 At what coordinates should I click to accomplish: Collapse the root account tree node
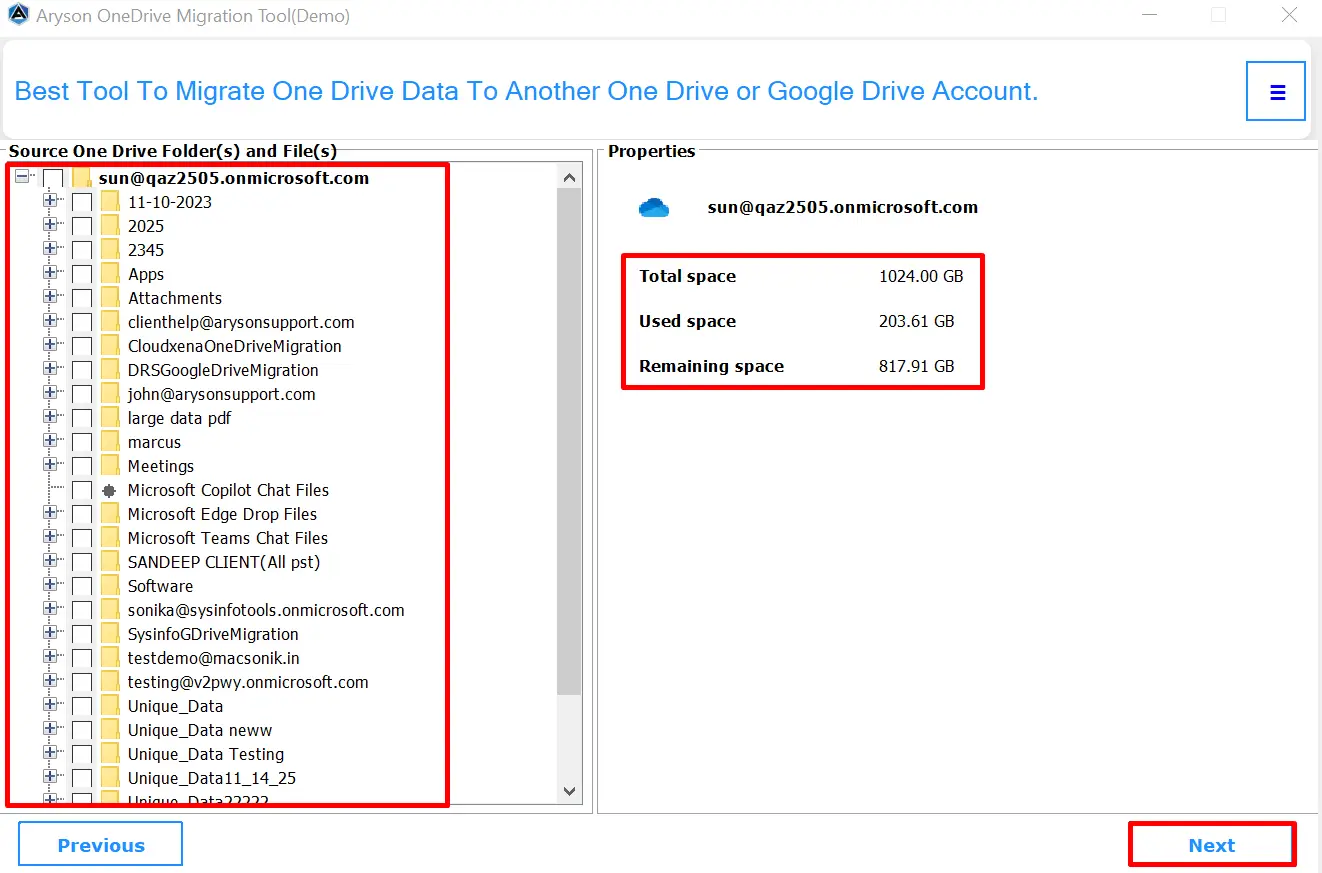tap(22, 175)
